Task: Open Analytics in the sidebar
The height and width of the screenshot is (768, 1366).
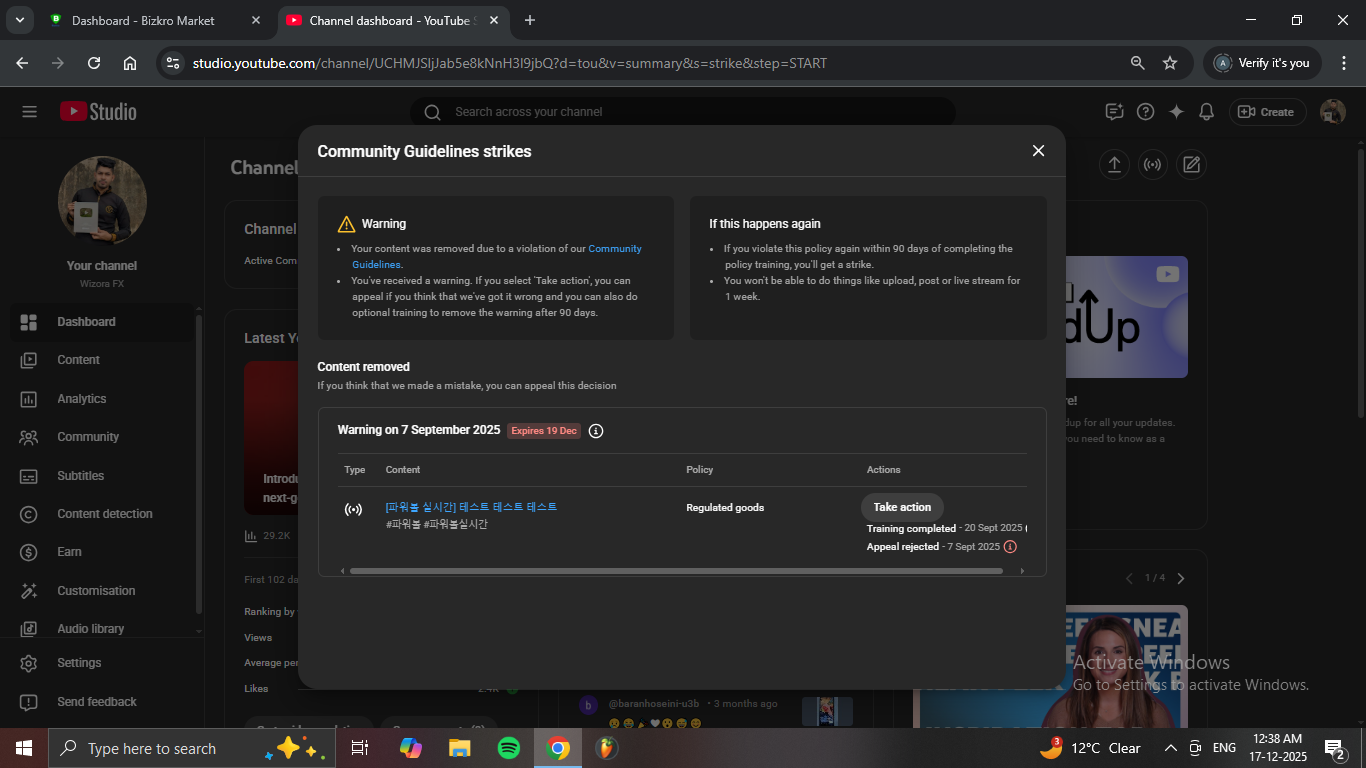Action: pyautogui.click(x=82, y=399)
